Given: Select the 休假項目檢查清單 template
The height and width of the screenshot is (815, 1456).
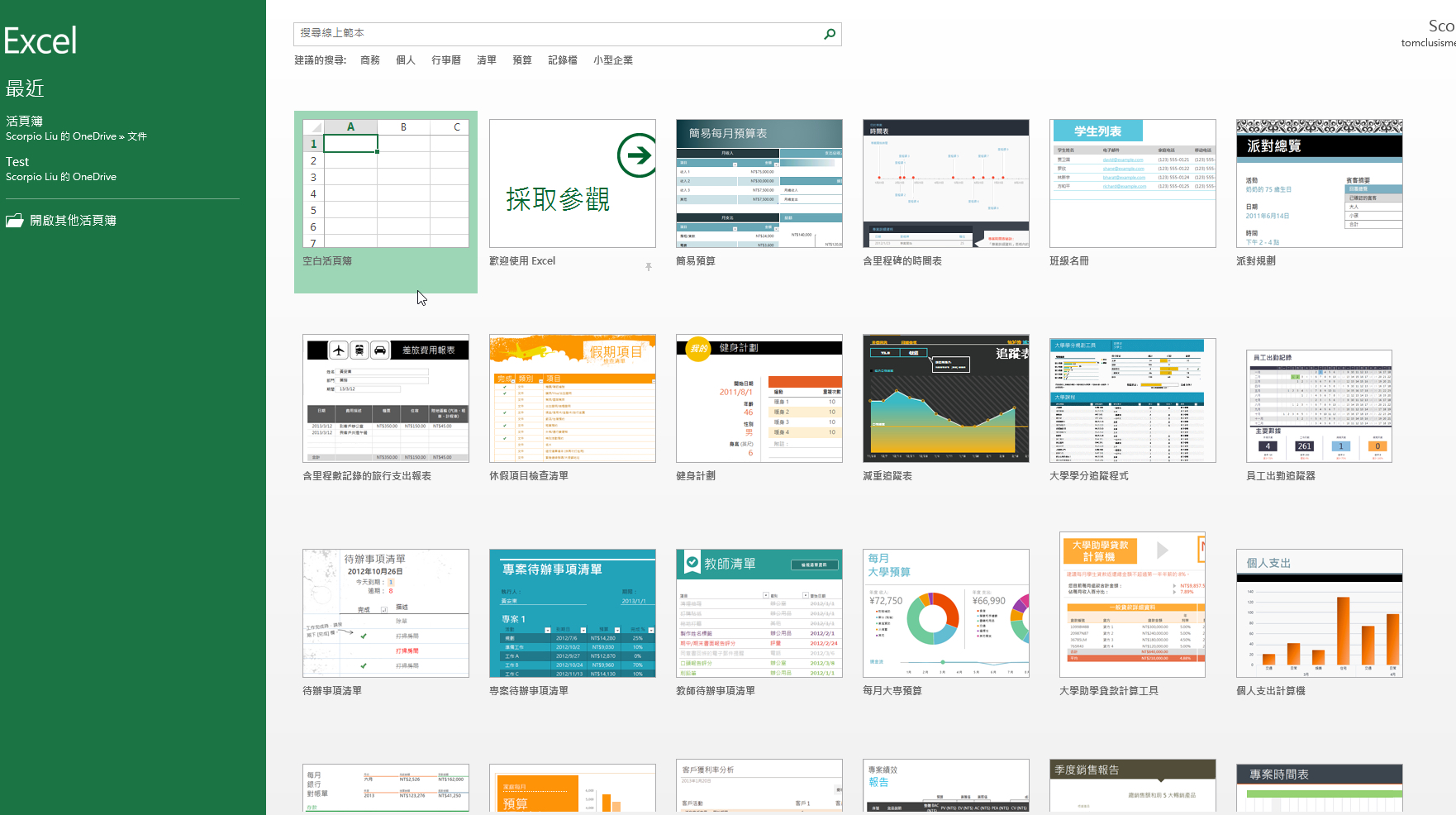Looking at the screenshot, I should click(573, 398).
